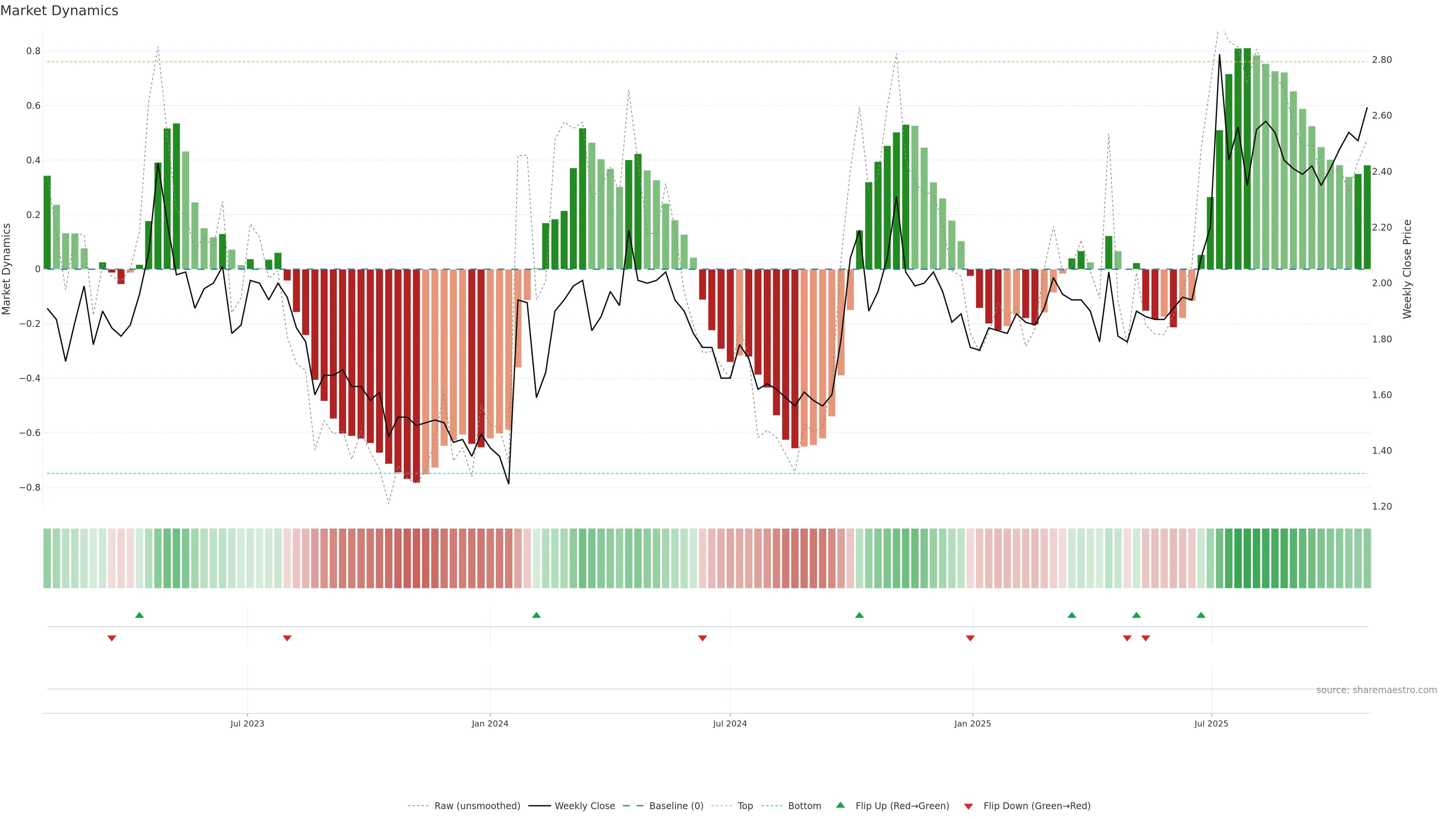1456x819 pixels.
Task: Click red triangle icon in the legend
Action: point(968,806)
